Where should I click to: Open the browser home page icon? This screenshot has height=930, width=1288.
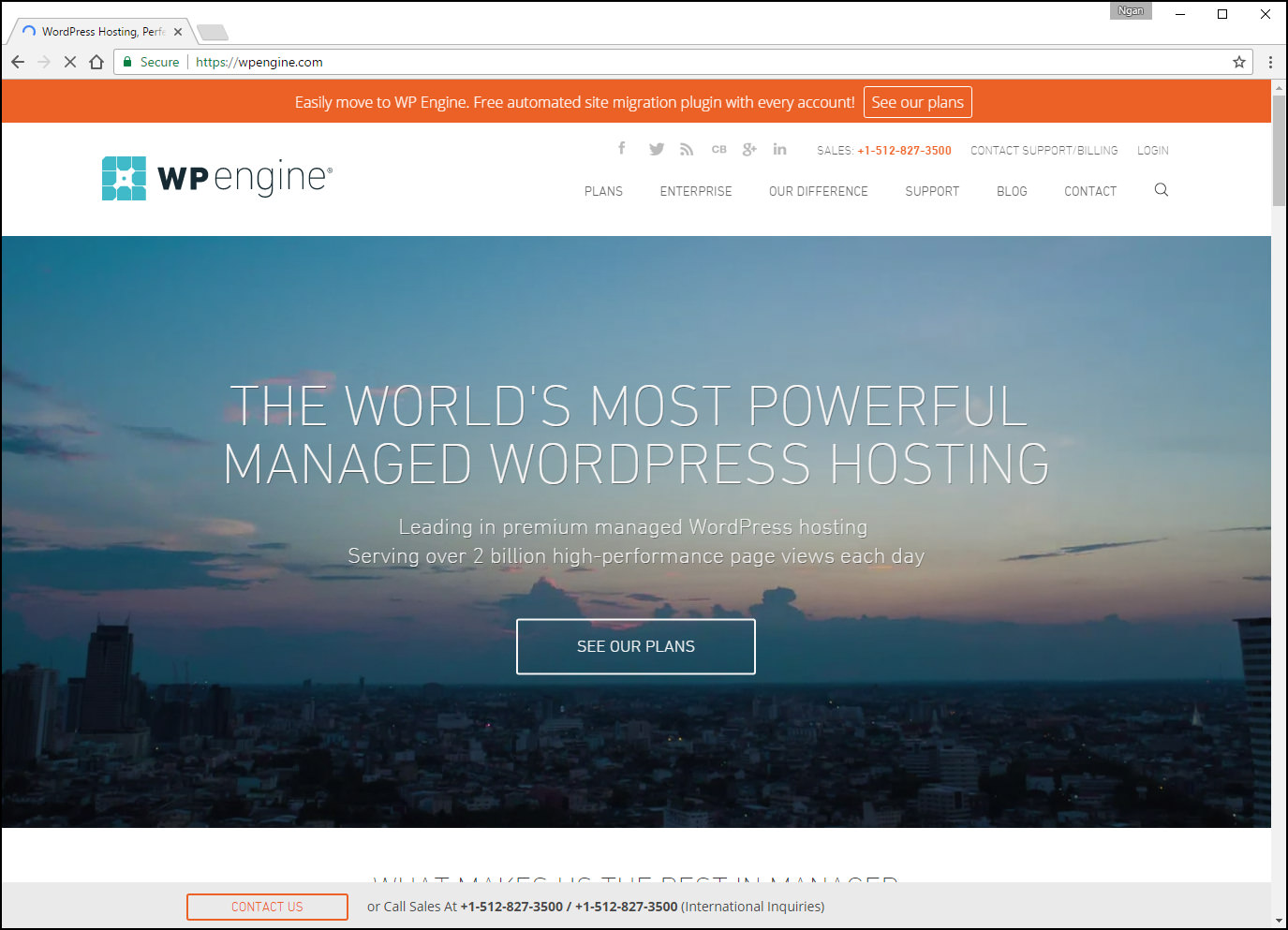(96, 62)
